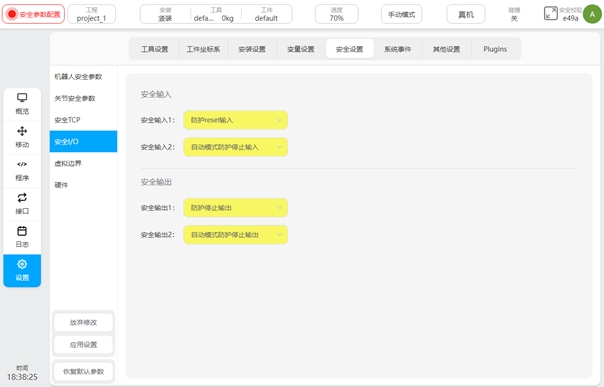Screen dimensions: 604x387
Task: Select the 设置 gear icon in the sidebar
Action: [22, 264]
